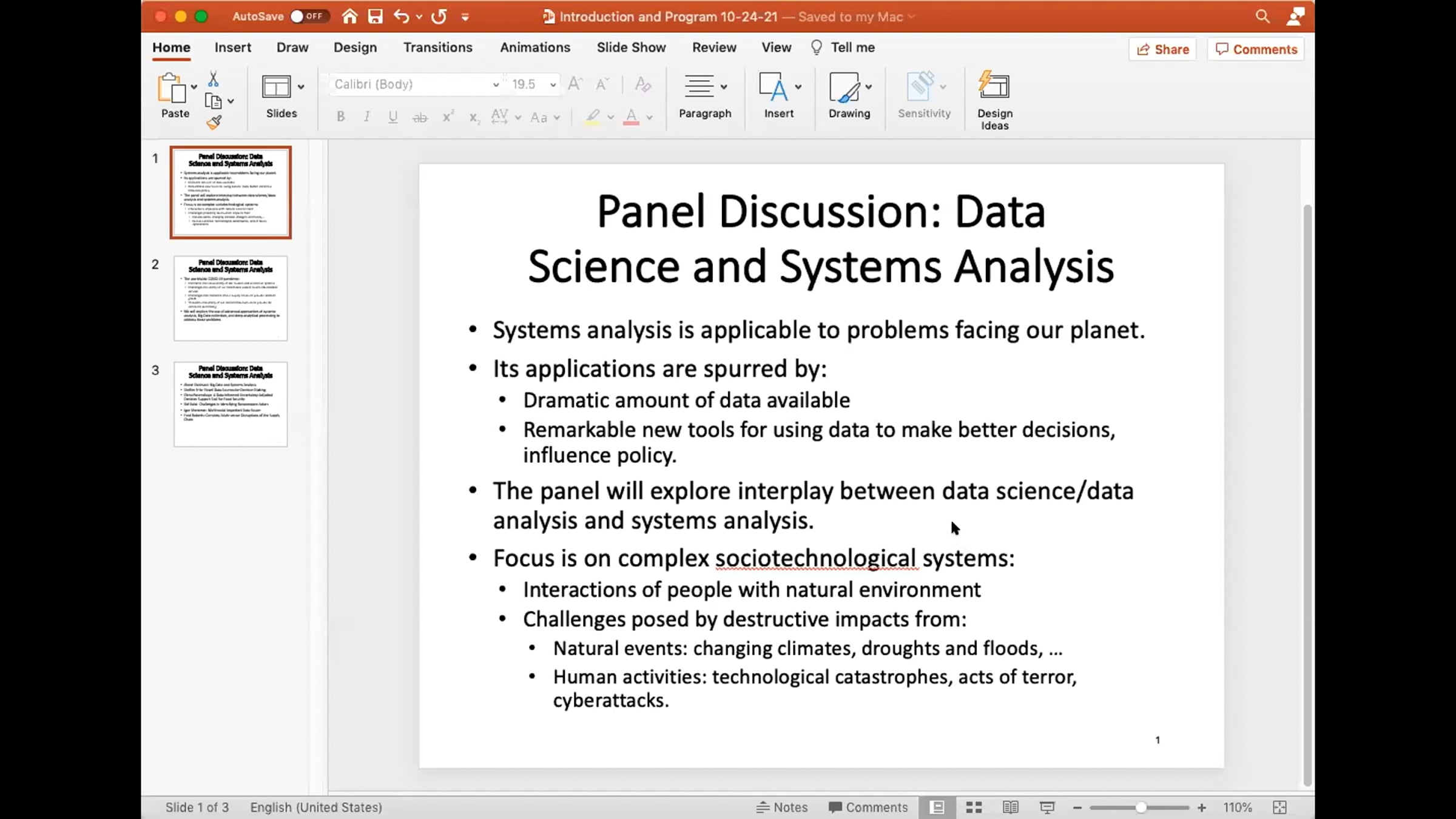The height and width of the screenshot is (819, 1456).
Task: Click the Share button
Action: click(1162, 49)
